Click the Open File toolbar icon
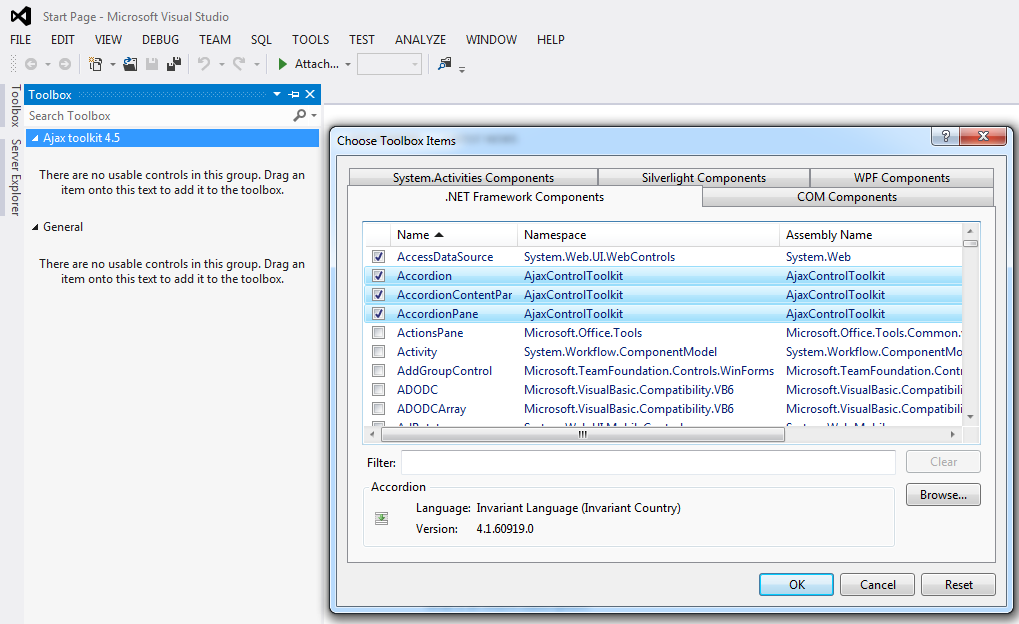Screen dimensions: 1019x624 coord(130,64)
